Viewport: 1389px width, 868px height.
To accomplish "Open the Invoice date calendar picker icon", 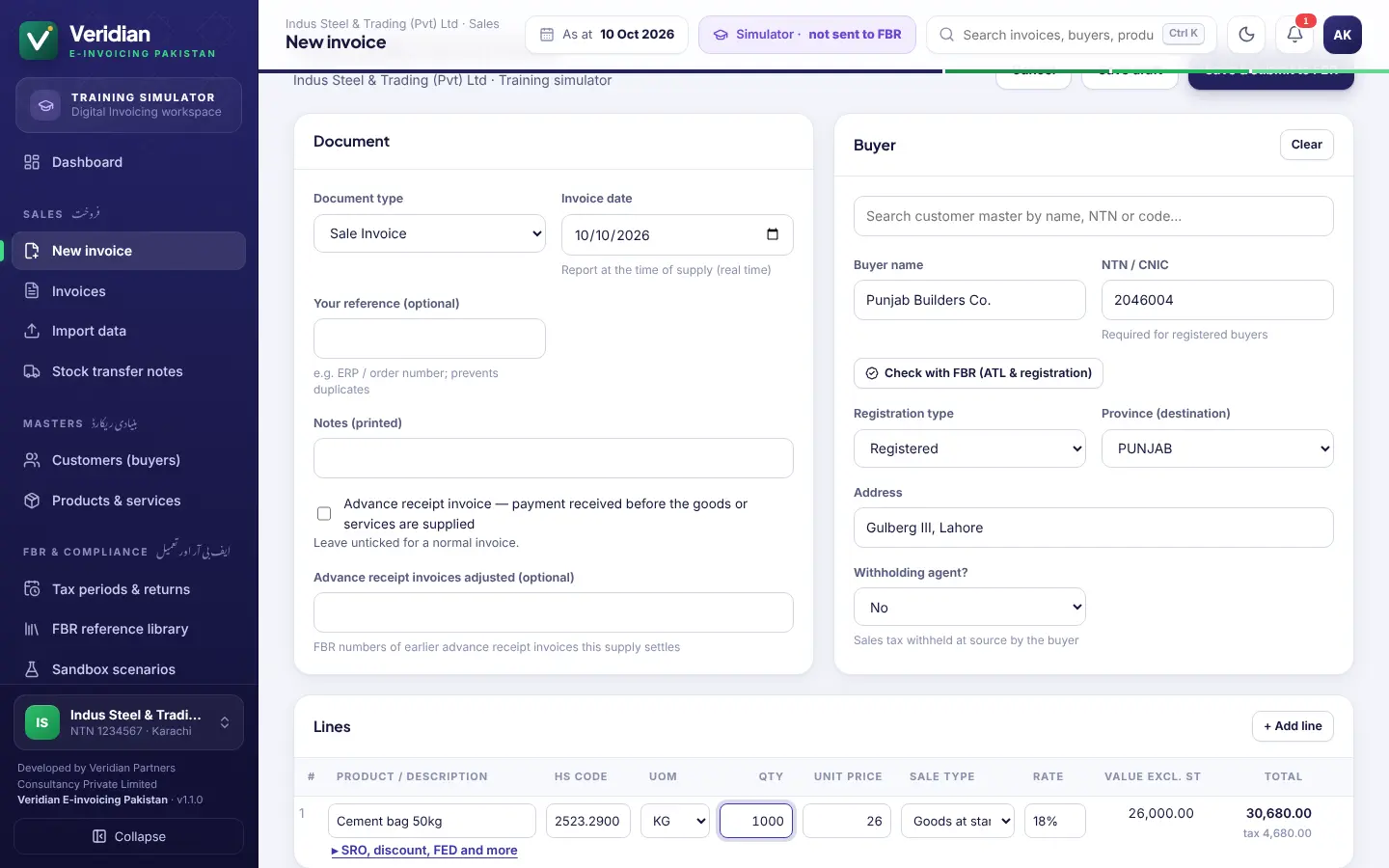I will click(773, 234).
